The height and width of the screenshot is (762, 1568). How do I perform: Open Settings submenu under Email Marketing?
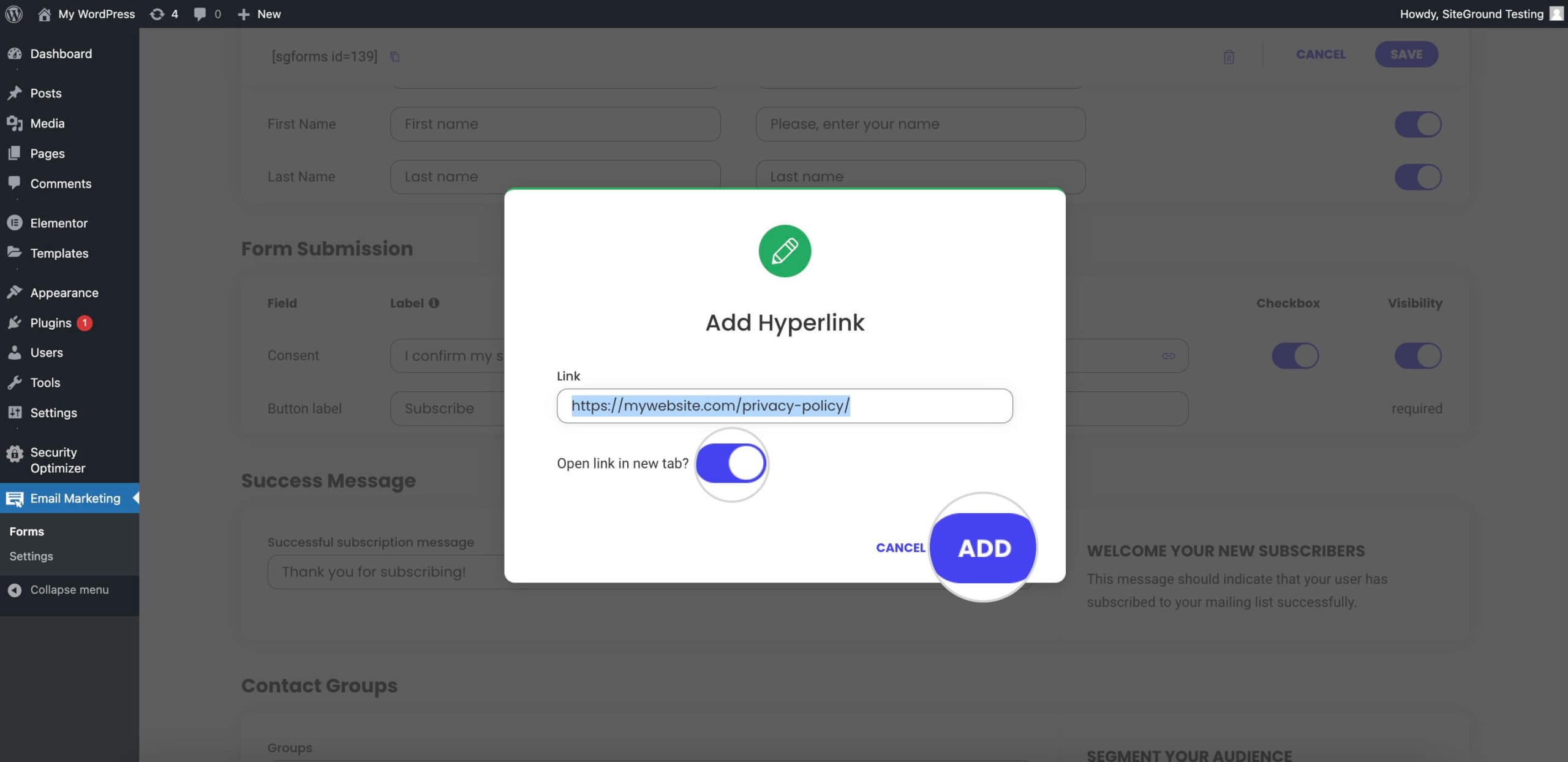31,556
